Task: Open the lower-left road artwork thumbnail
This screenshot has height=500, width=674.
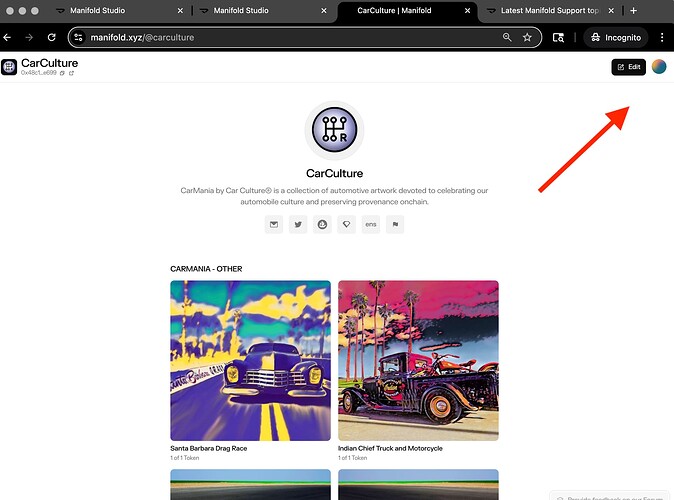Action: [251, 485]
